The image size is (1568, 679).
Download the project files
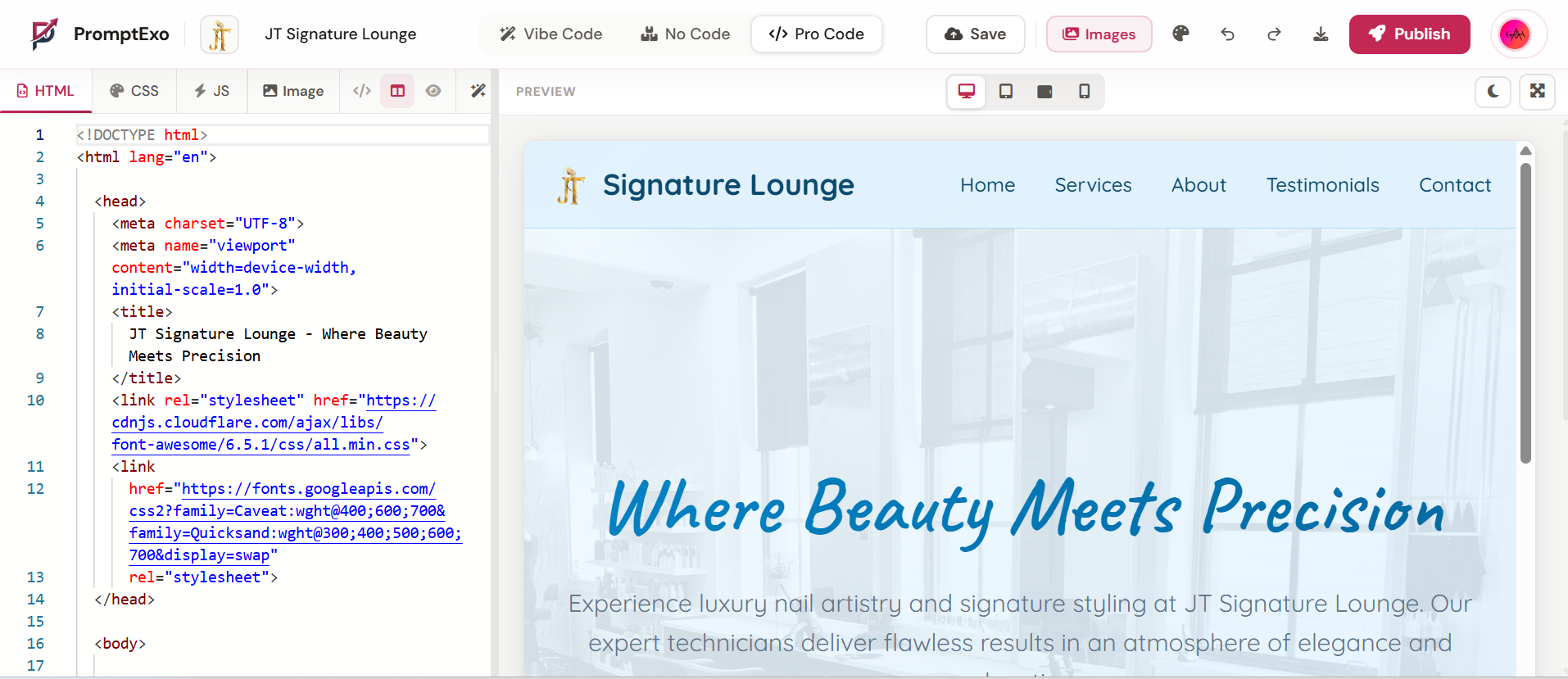pos(1321,34)
